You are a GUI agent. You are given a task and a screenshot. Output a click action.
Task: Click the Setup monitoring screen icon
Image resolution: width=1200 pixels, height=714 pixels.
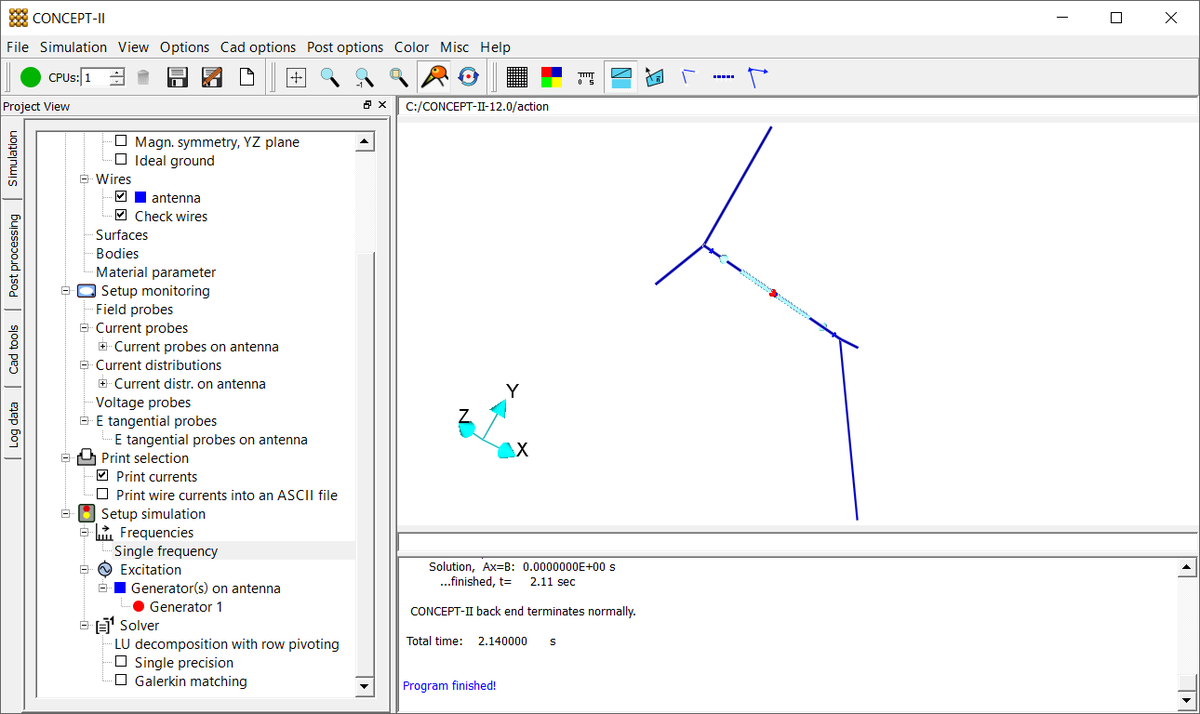[86, 291]
